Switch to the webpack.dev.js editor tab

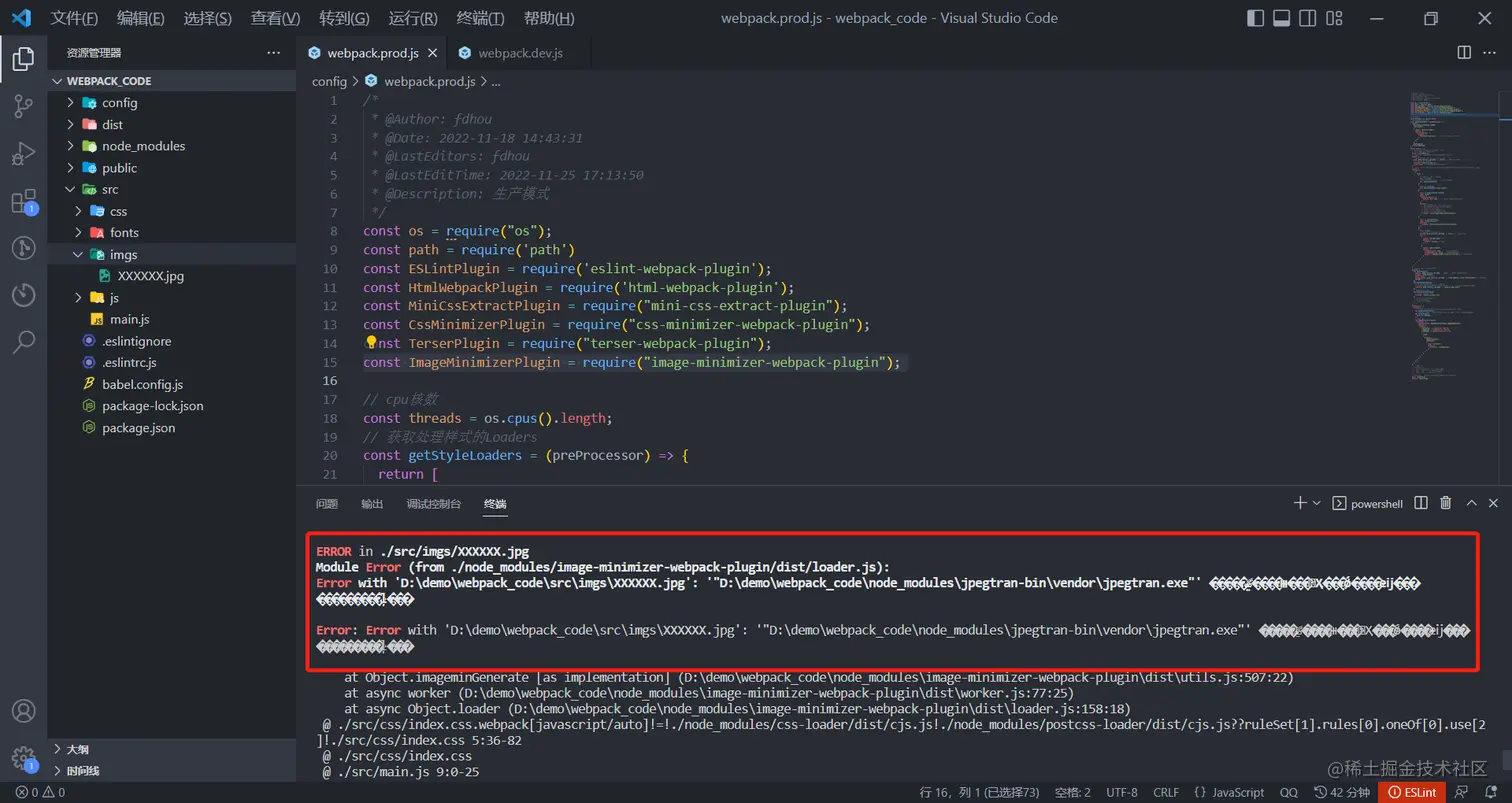coord(520,52)
